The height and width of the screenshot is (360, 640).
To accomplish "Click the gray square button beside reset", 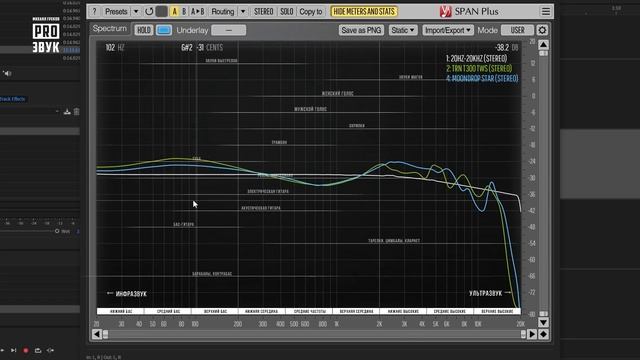I will pyautogui.click(x=162, y=11).
